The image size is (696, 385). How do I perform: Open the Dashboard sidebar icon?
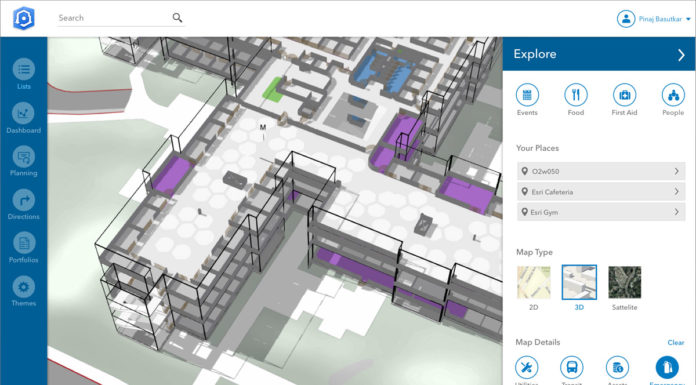(x=24, y=113)
